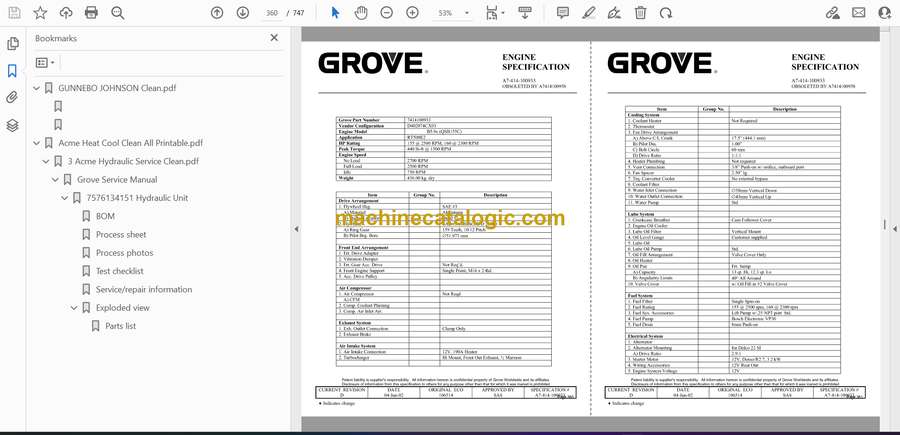
Task: Go to the Test checklist bookmark
Action: (x=119, y=271)
